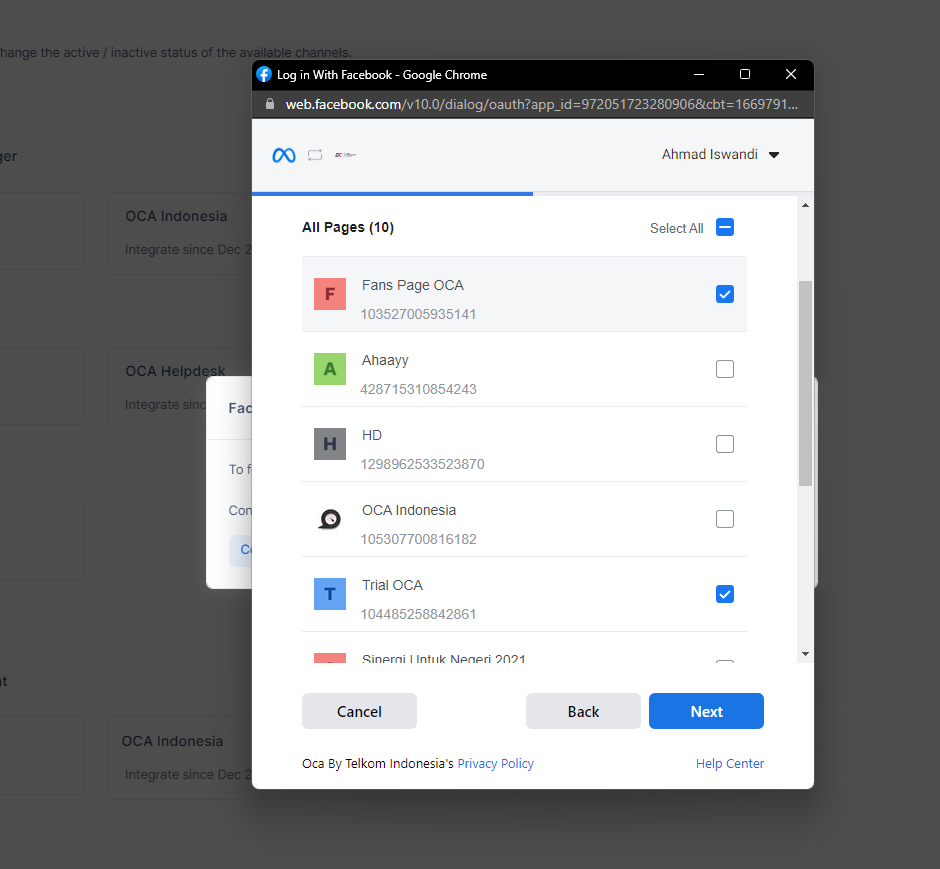
Task: Click the Facebook favicon in the title bar
Action: coord(264,74)
